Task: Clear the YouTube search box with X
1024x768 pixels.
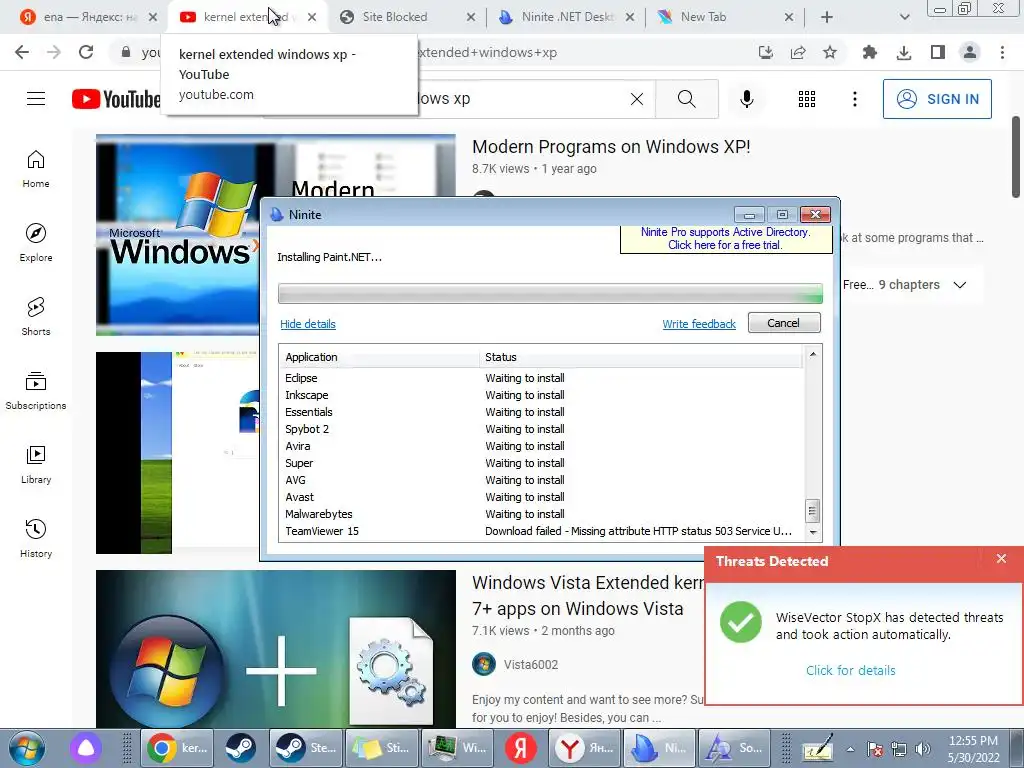Action: click(637, 99)
